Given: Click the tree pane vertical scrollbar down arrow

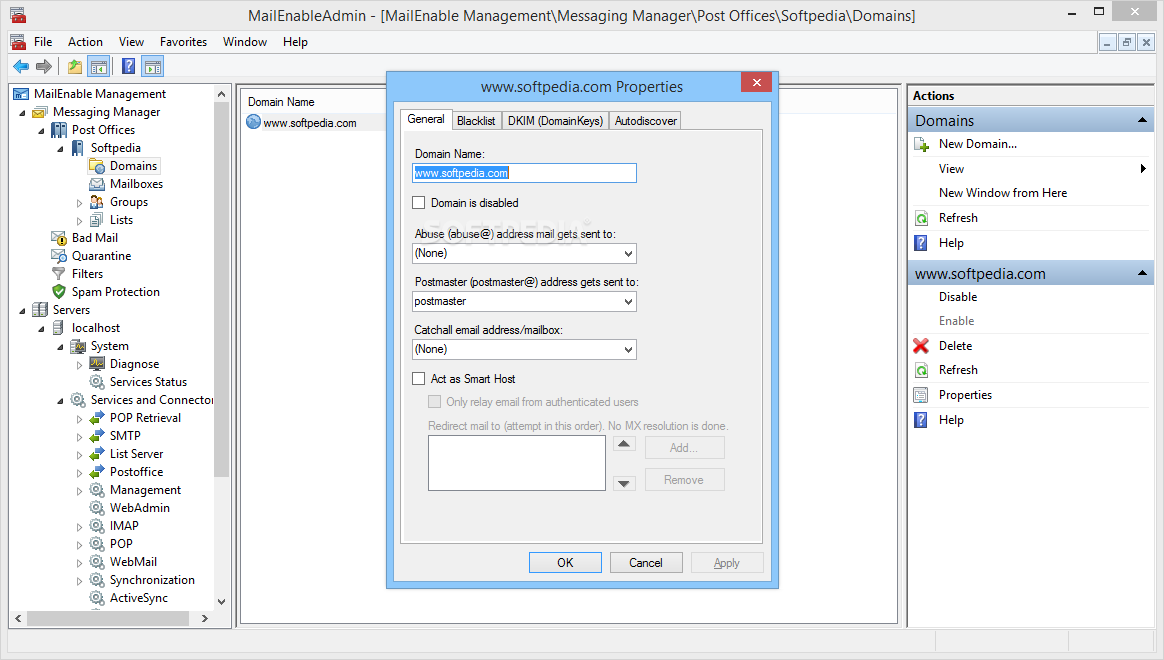Looking at the screenshot, I should (221, 601).
